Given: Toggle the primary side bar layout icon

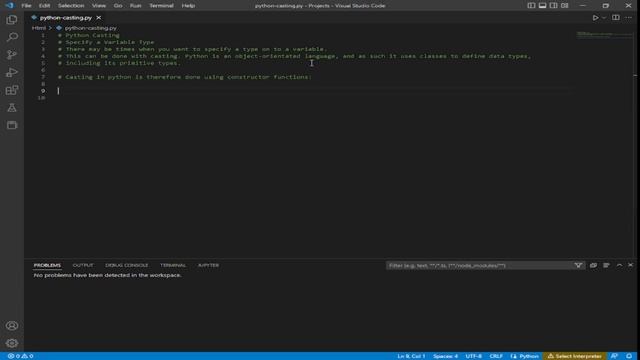Looking at the screenshot, I should click(531, 6).
